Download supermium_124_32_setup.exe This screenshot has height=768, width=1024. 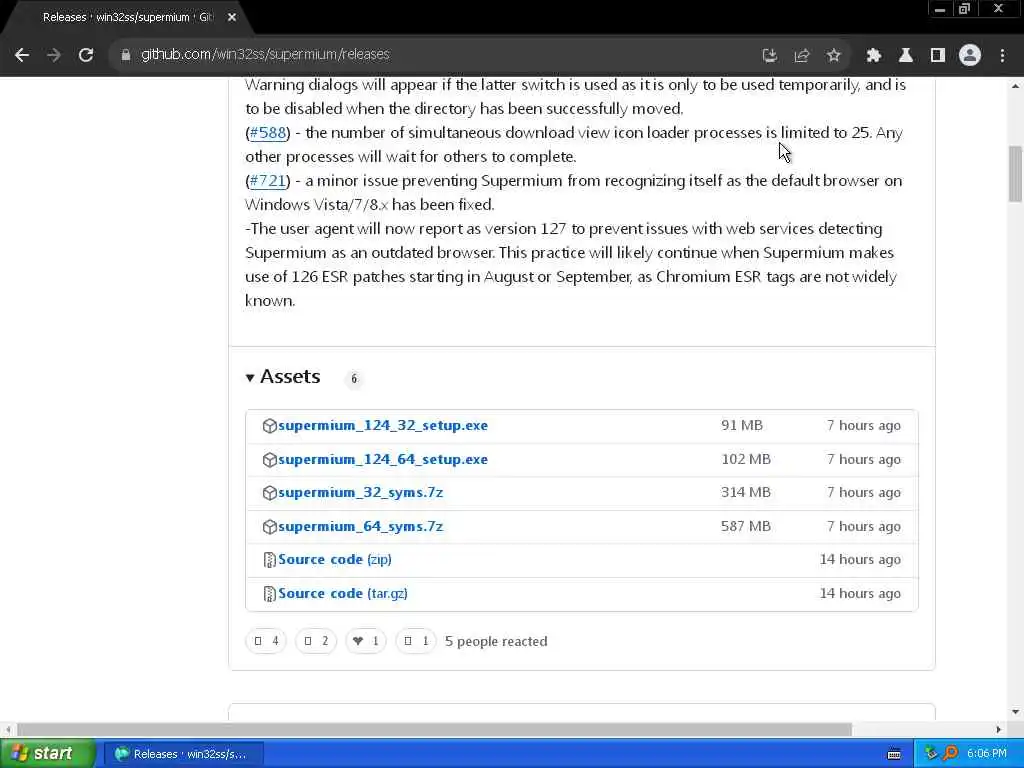[x=383, y=426]
